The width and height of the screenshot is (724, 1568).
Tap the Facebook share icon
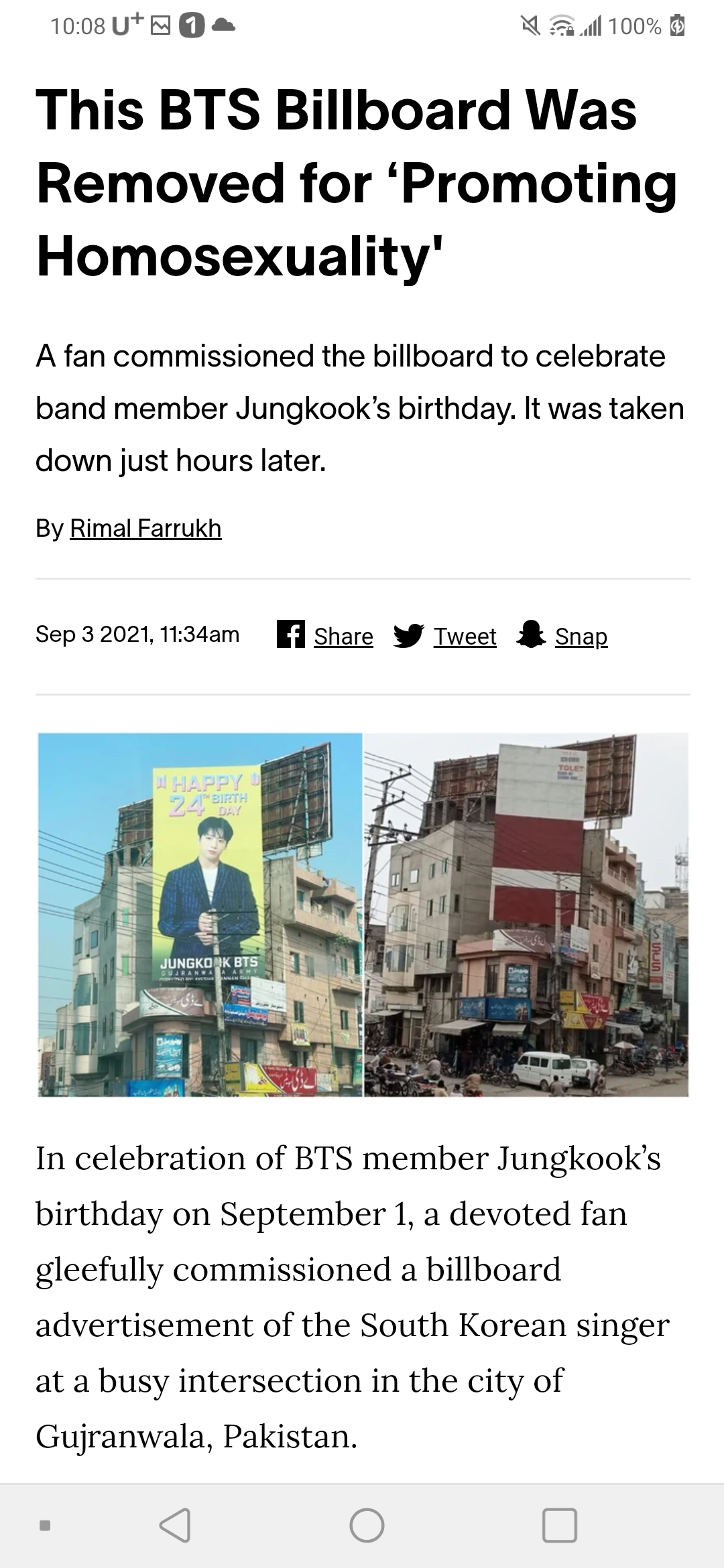click(291, 634)
